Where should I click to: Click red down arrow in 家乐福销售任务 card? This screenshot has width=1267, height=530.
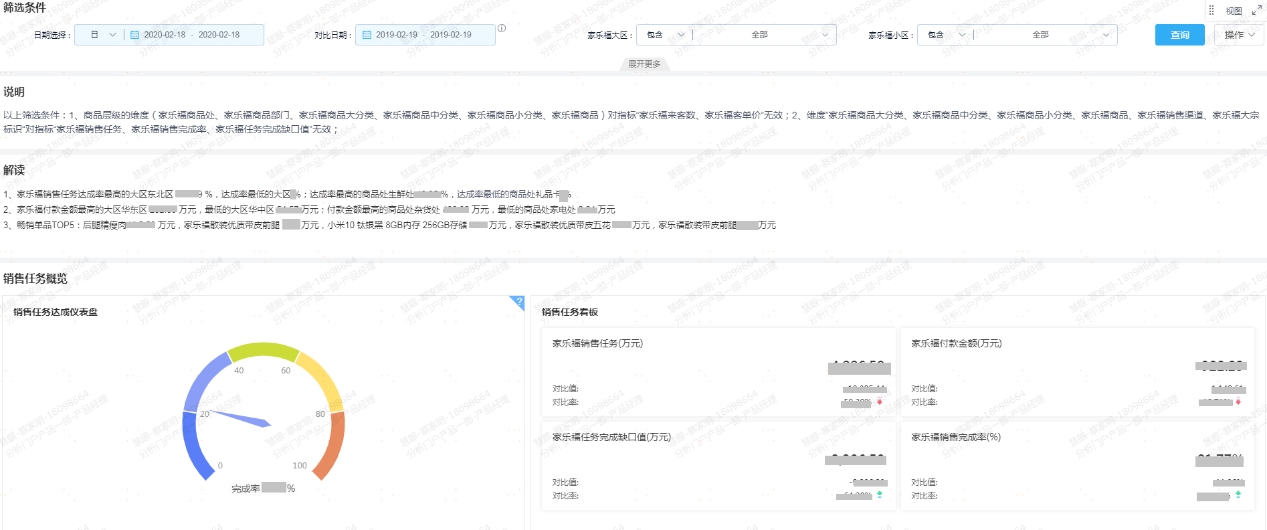click(879, 402)
